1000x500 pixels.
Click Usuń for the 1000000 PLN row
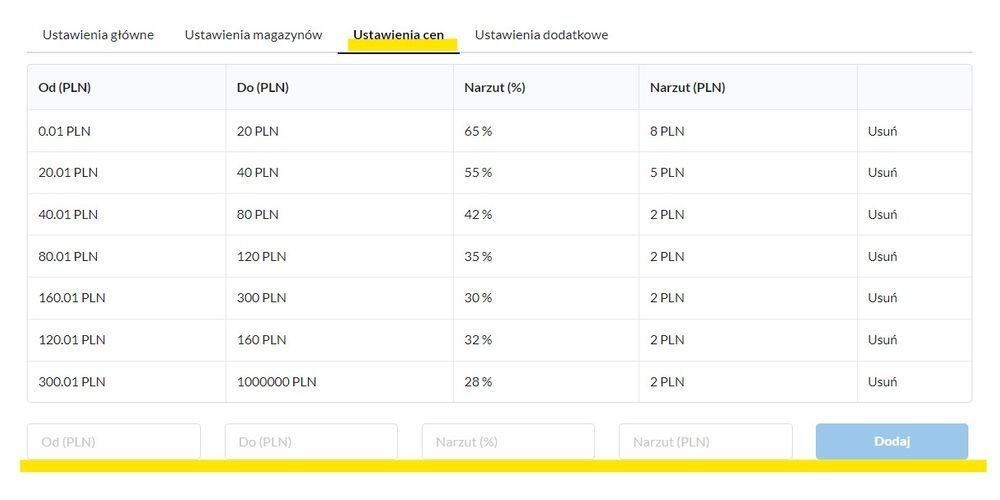click(882, 382)
